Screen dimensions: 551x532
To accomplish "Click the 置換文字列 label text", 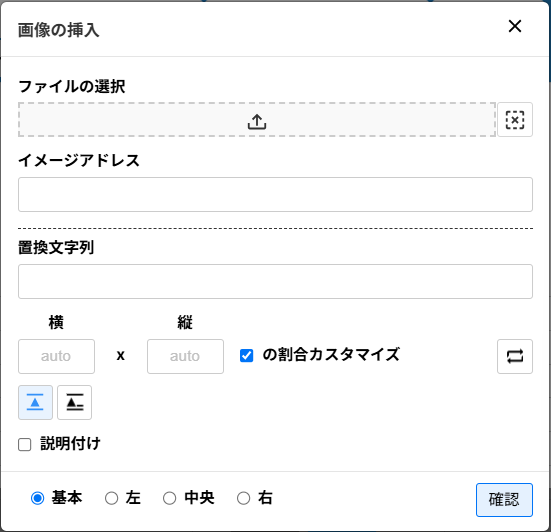I will (56, 248).
